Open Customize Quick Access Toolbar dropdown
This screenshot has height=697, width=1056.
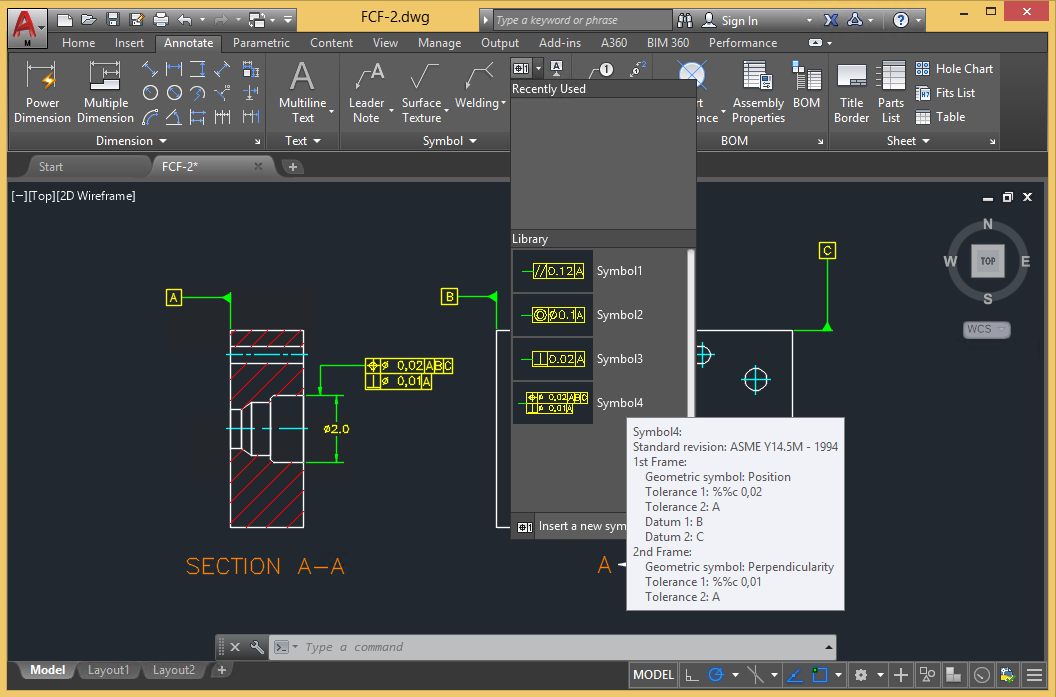coord(288,20)
